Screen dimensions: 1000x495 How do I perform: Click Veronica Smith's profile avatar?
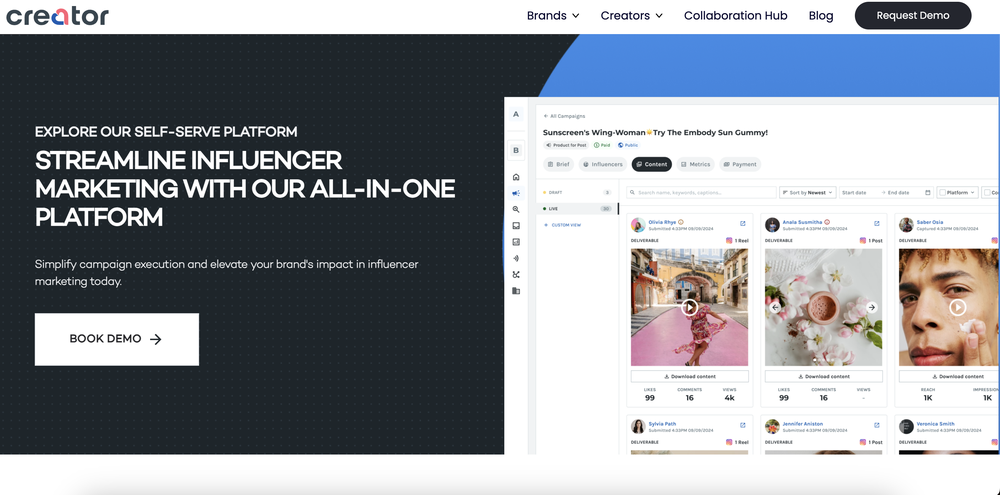tap(906, 426)
